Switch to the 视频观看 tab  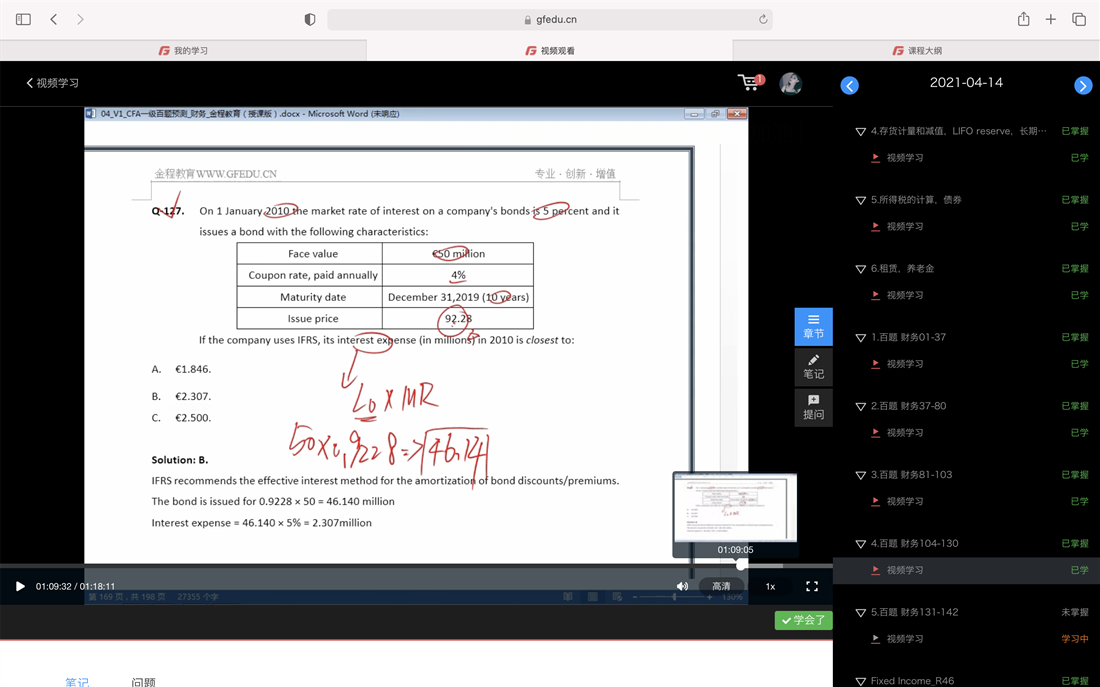[x=550, y=51]
